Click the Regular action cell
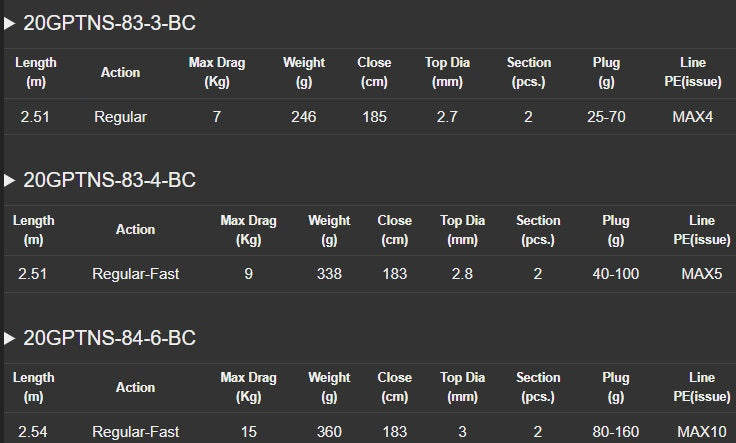Screen dimensions: 736x443 (x=121, y=117)
